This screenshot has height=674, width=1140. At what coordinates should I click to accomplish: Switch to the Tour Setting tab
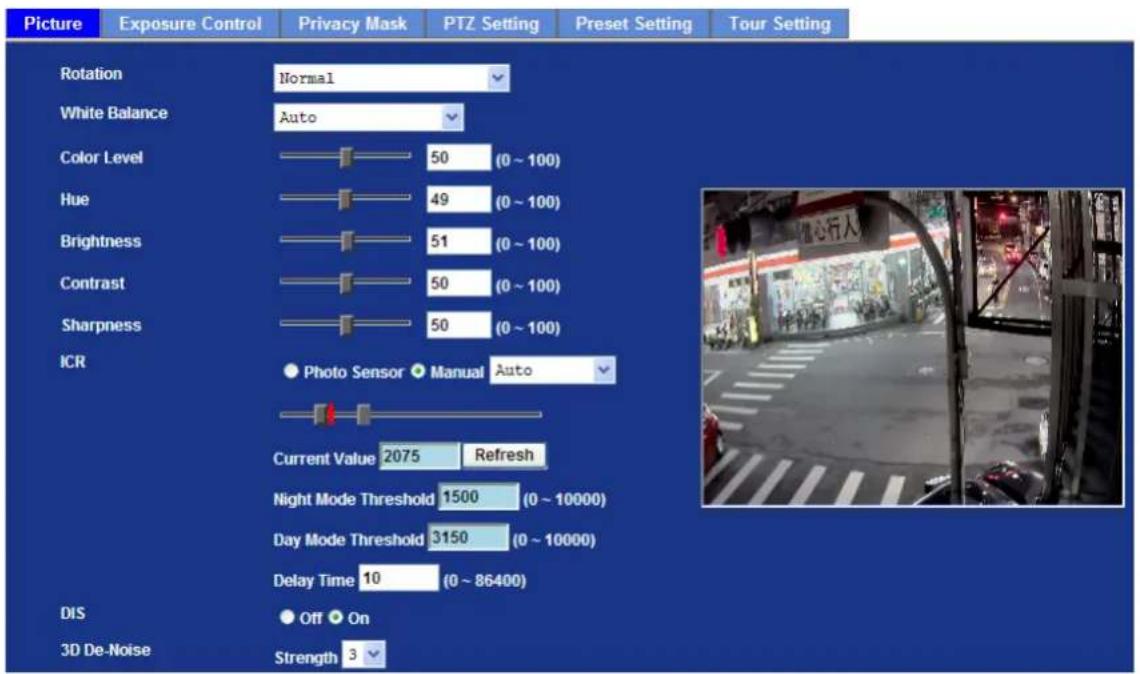(x=779, y=23)
